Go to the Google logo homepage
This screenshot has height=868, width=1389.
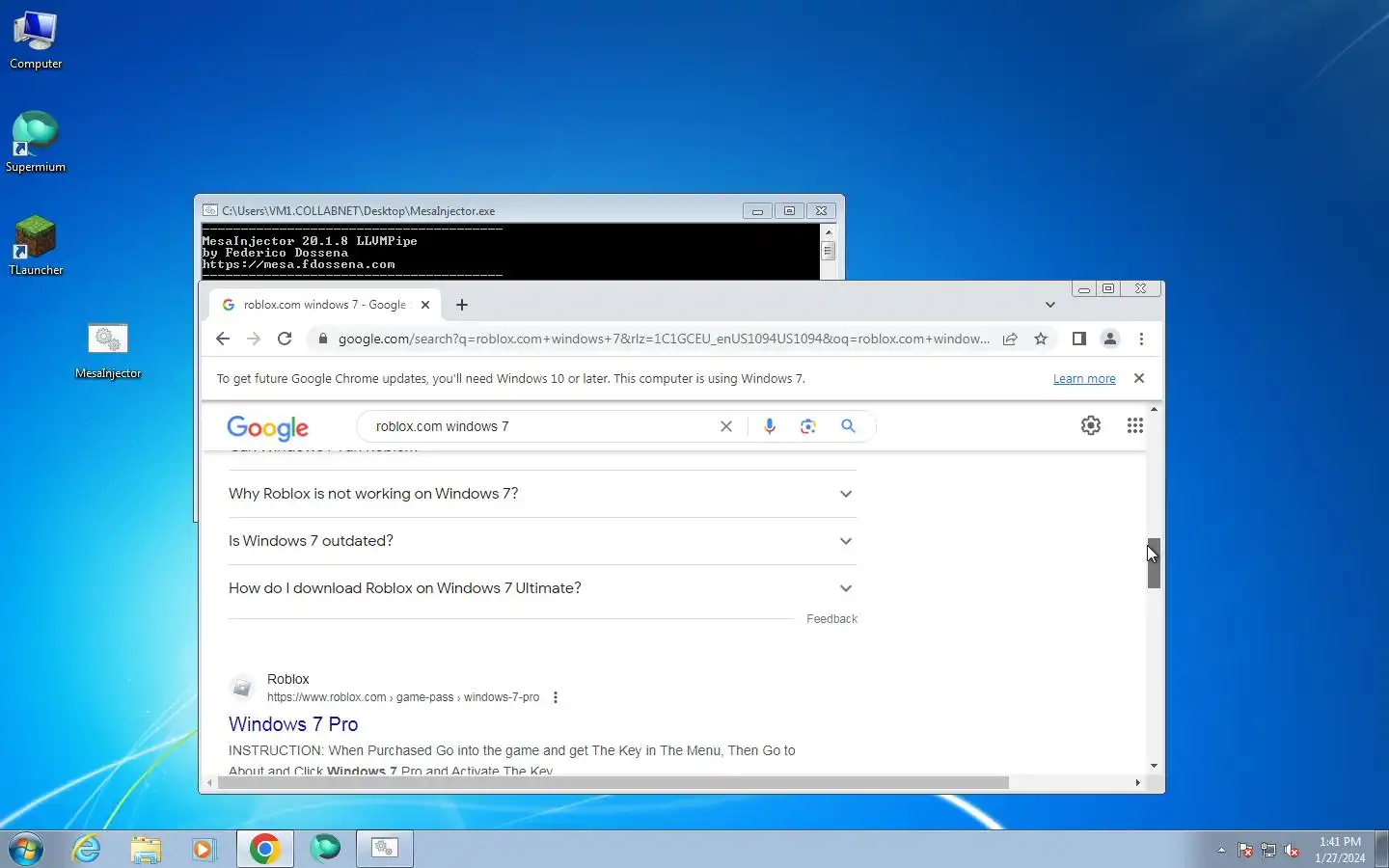point(268,427)
